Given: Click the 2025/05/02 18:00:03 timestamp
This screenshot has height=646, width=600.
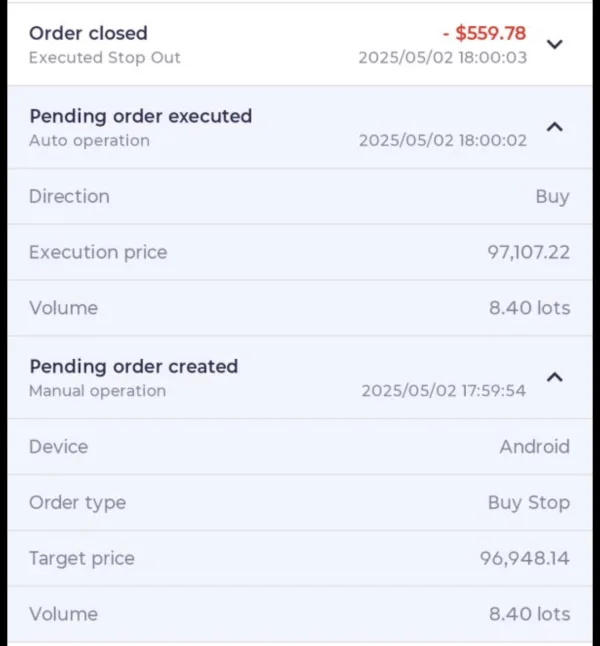Looking at the screenshot, I should point(442,58).
